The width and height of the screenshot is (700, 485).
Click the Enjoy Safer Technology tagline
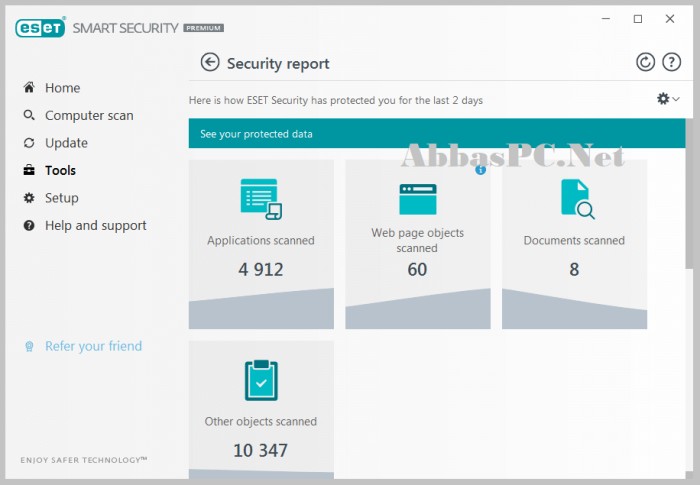pos(83,460)
